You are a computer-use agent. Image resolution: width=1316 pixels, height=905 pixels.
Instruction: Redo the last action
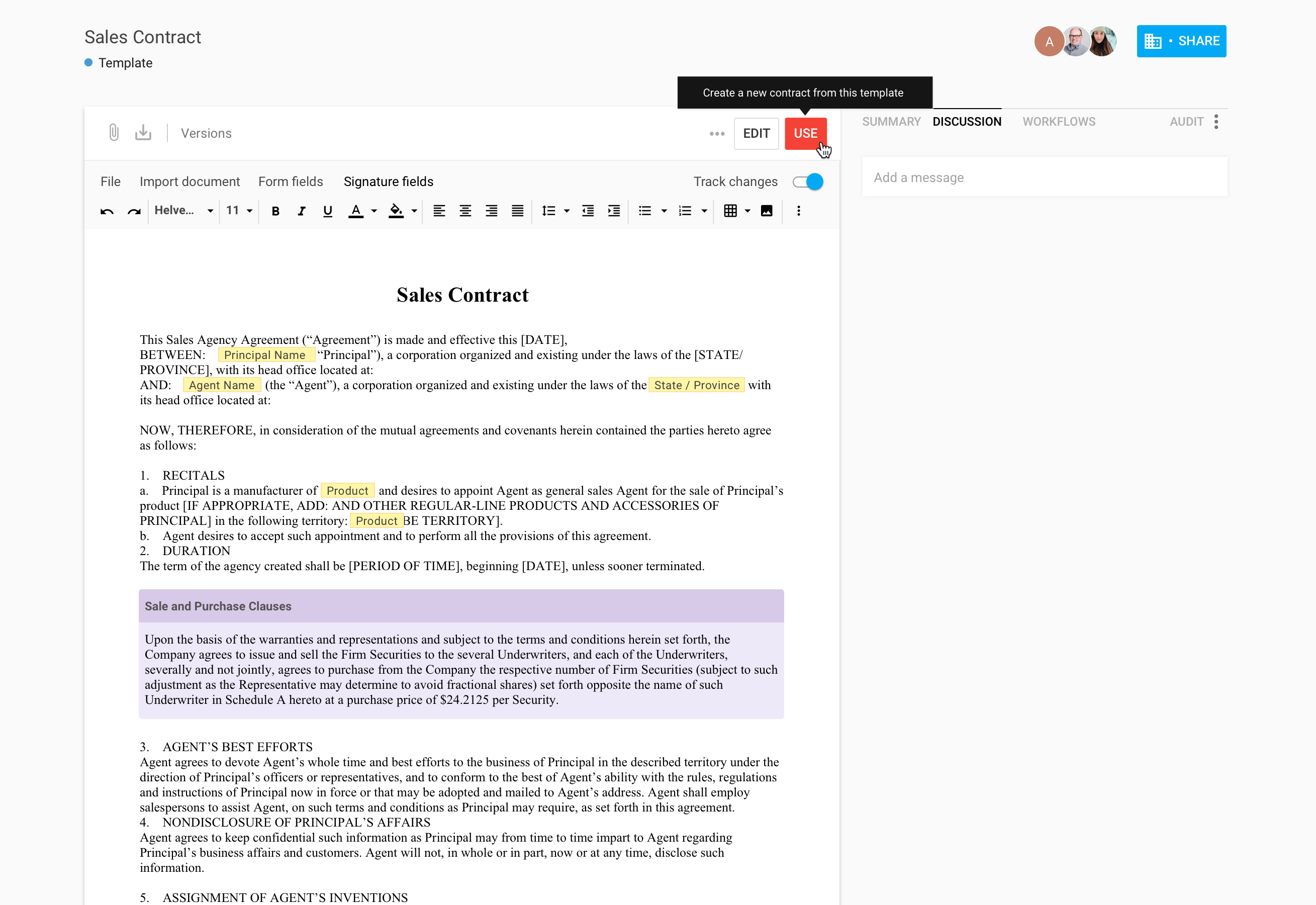point(134,211)
